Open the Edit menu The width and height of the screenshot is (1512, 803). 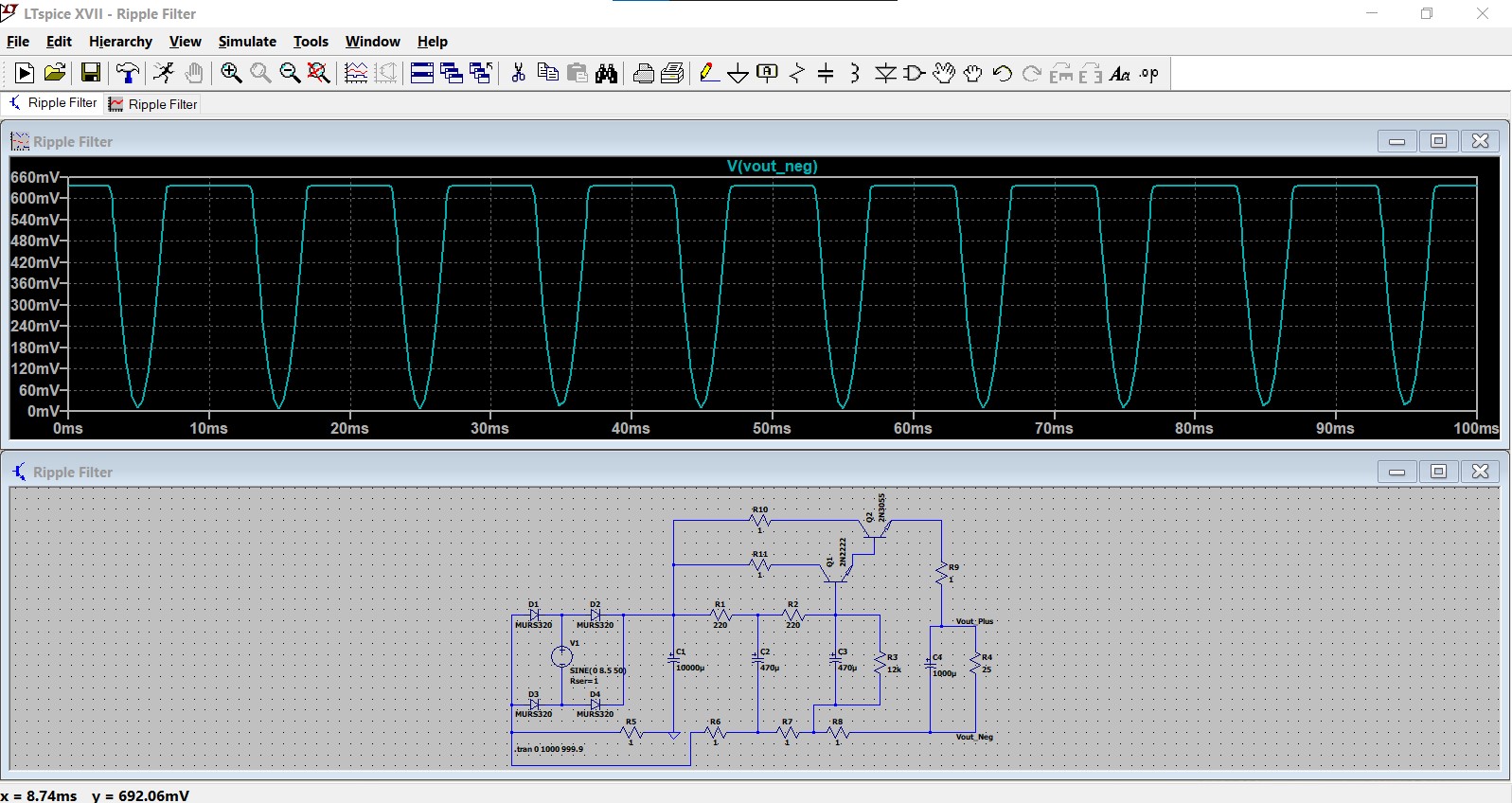coord(59,42)
